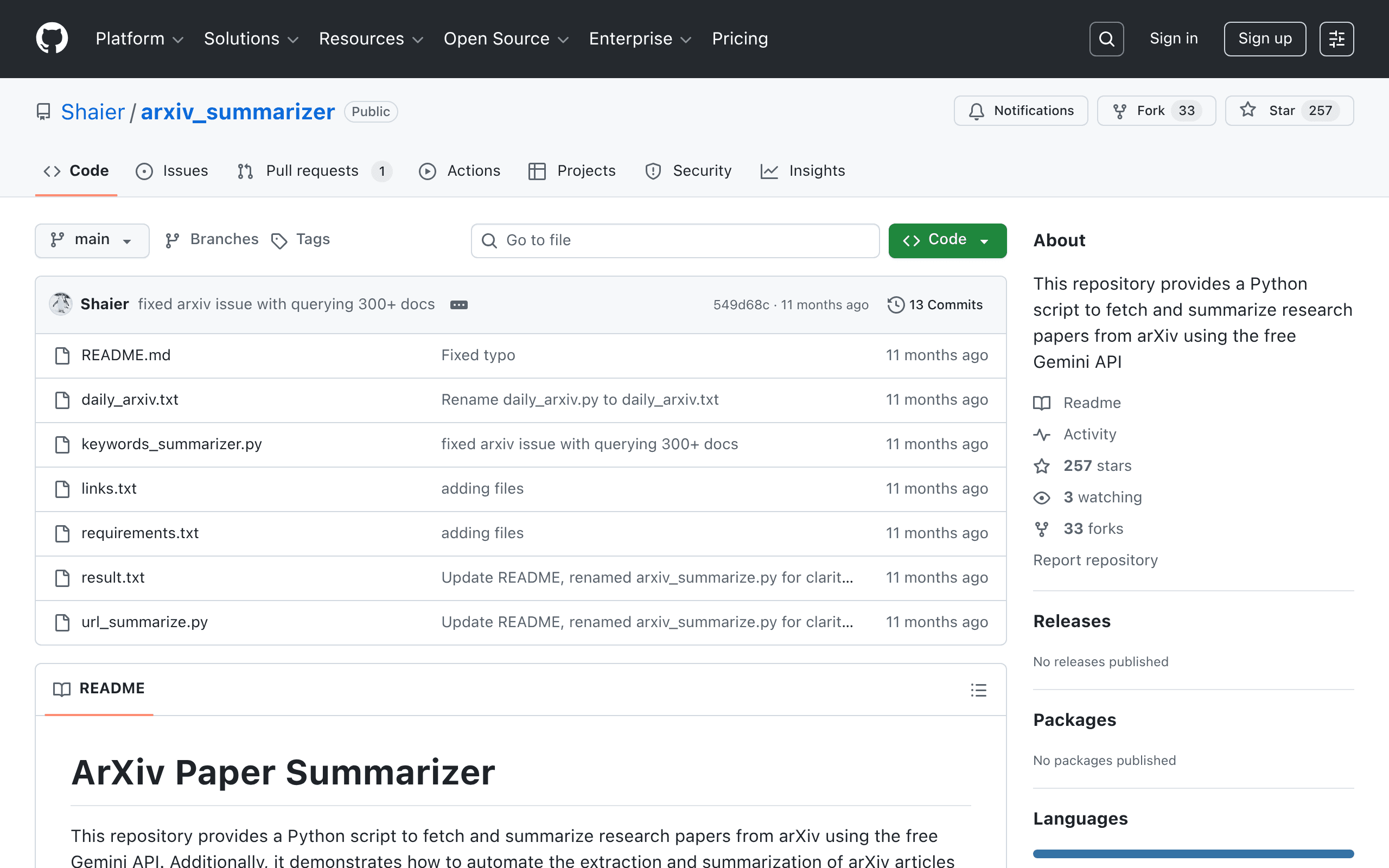Expand the Enterprise menu
This screenshot has width=1389, height=868.
[639, 39]
